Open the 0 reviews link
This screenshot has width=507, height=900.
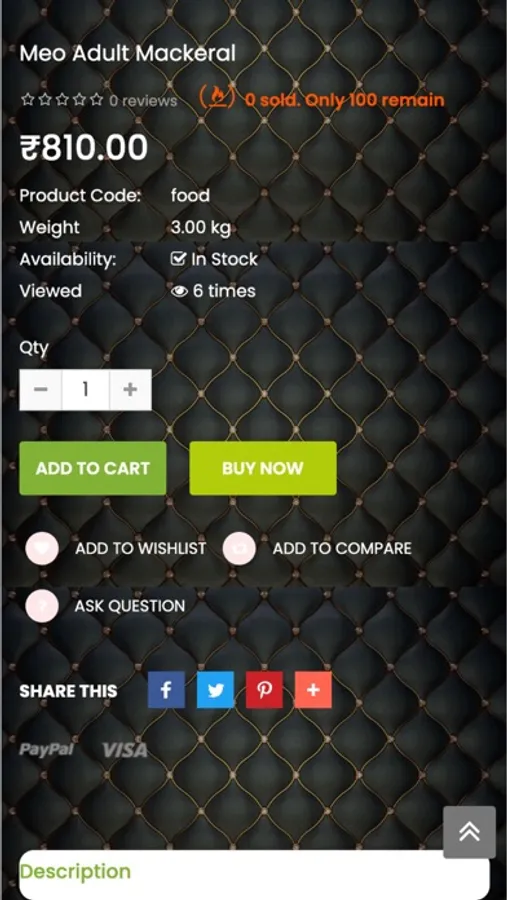click(143, 100)
